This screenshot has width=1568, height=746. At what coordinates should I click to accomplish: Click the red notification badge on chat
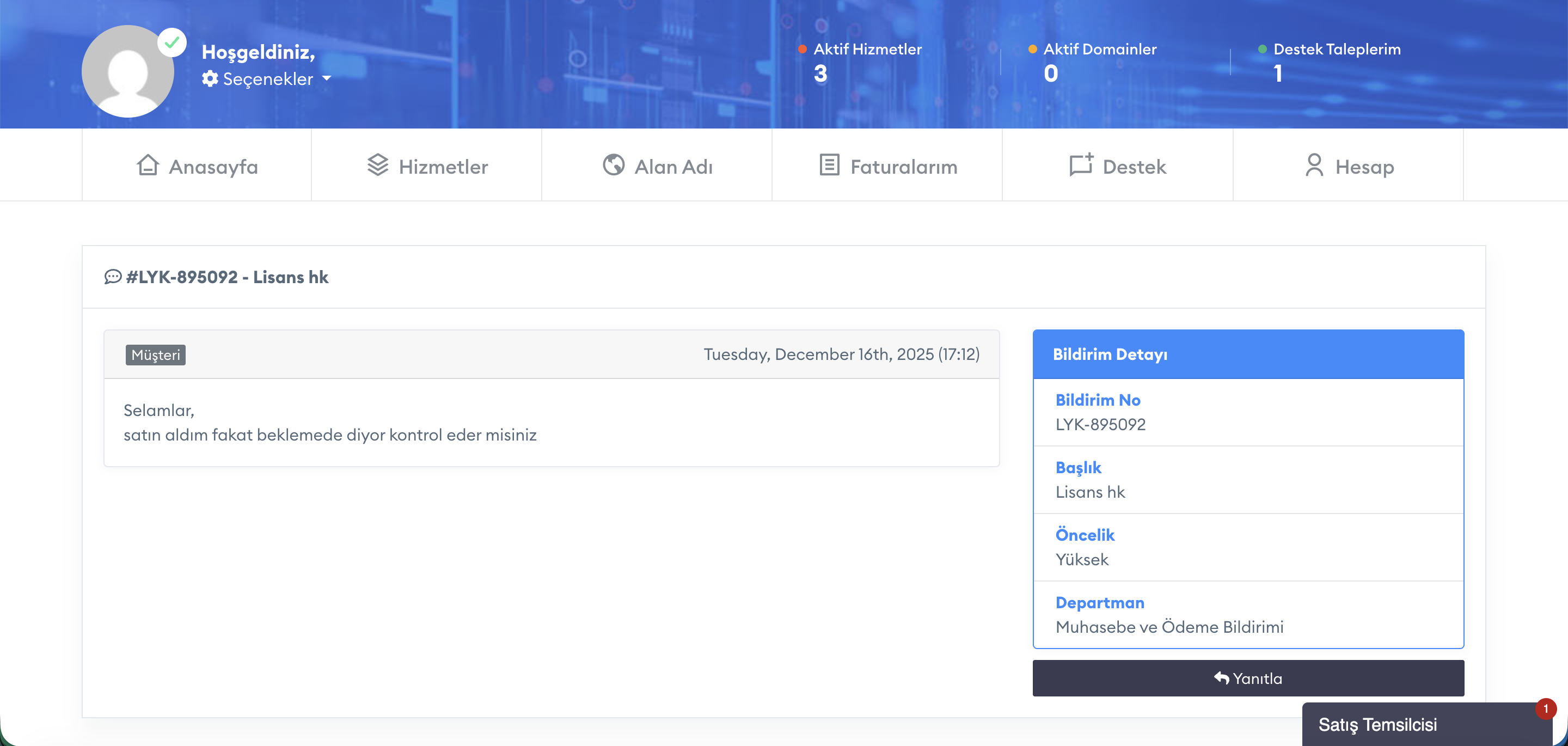pos(1546,709)
